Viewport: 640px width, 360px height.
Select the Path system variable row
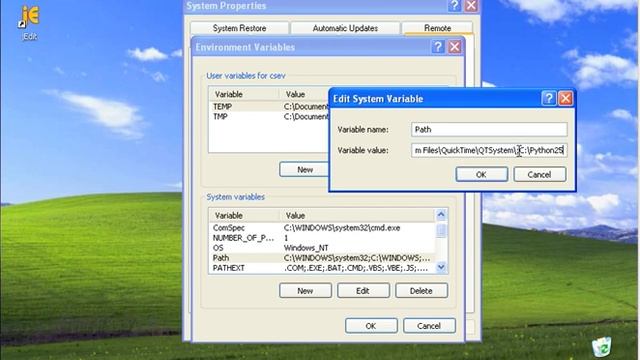click(x=322, y=258)
